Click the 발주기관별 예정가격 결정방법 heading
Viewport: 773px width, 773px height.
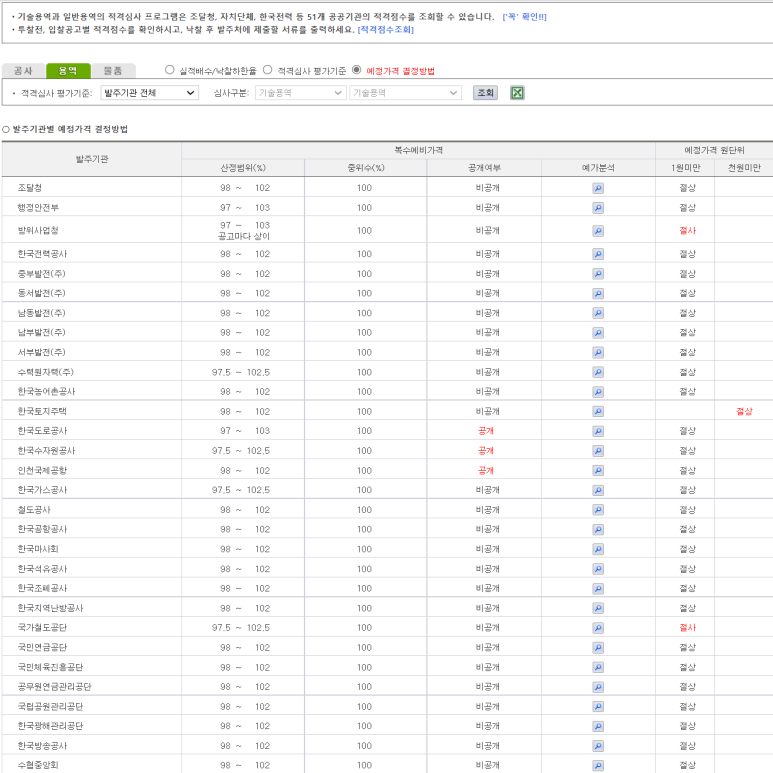(70, 129)
